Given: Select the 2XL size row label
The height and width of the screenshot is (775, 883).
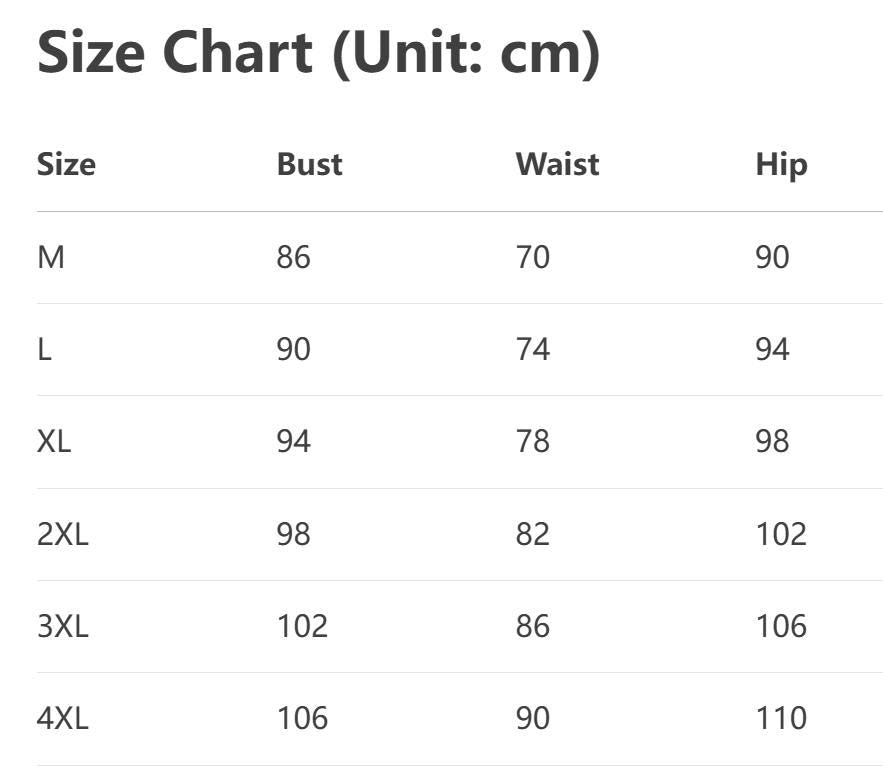Looking at the screenshot, I should pyautogui.click(x=62, y=534).
